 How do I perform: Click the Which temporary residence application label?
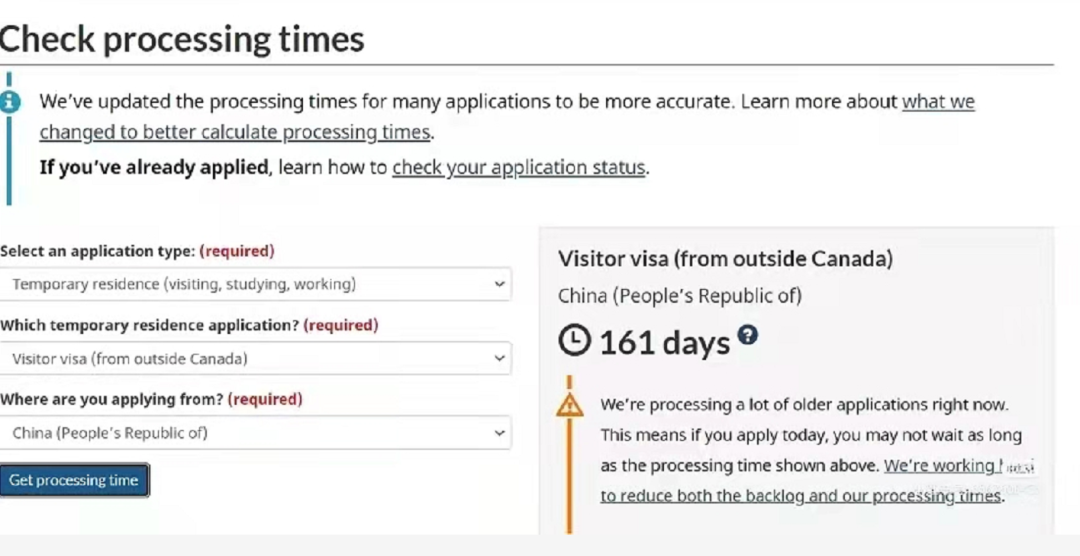[150, 325]
